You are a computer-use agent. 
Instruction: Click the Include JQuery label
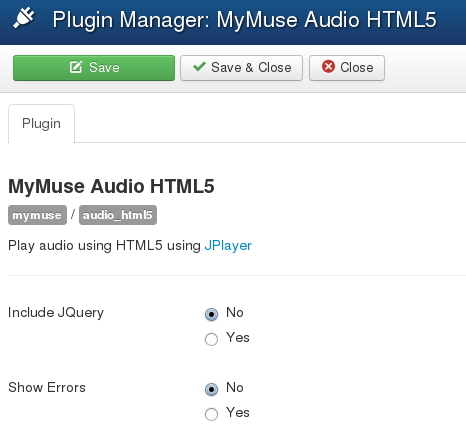click(x=56, y=313)
